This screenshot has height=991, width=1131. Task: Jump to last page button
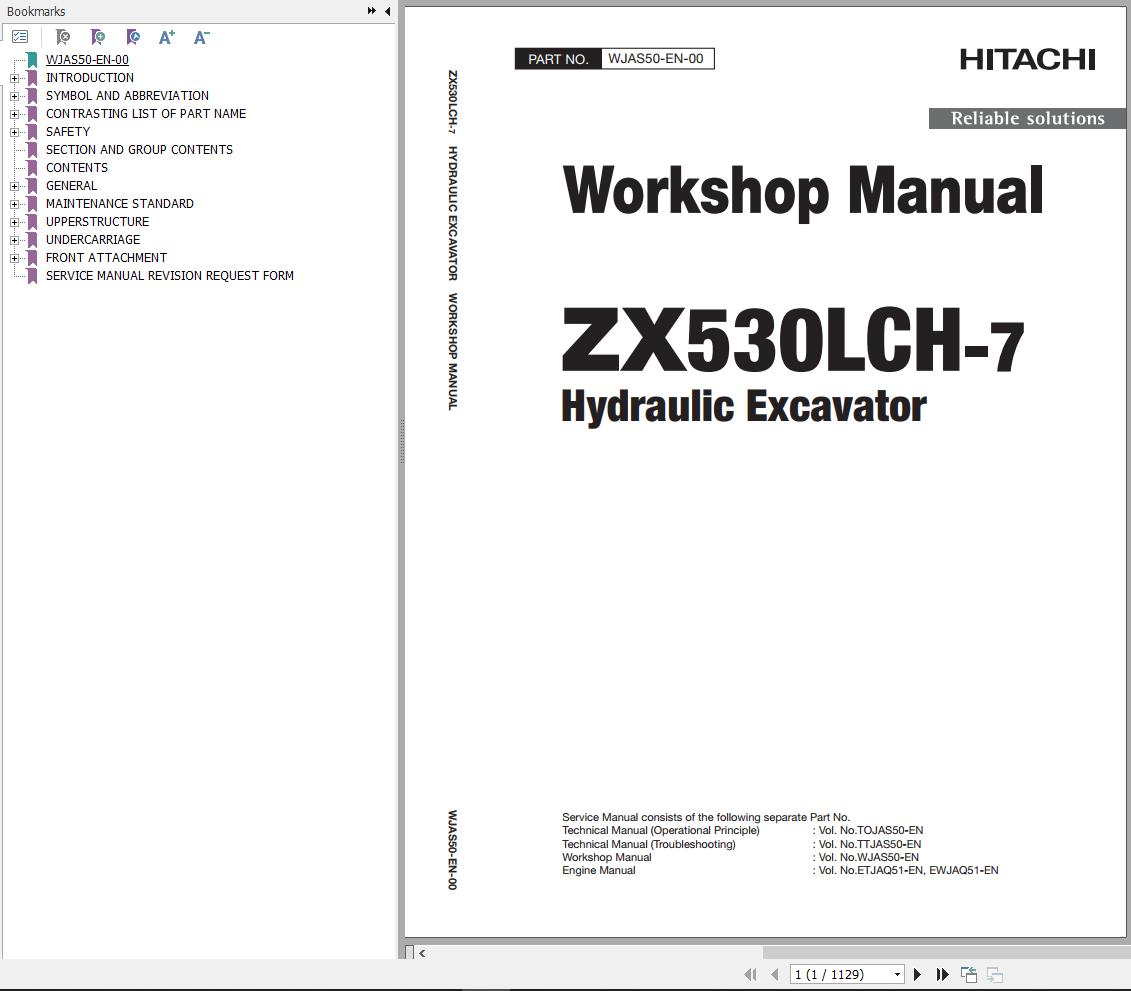(942, 974)
